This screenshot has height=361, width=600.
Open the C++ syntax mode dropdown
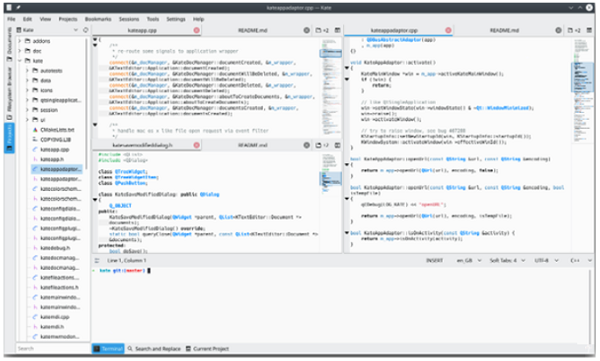[x=581, y=260]
